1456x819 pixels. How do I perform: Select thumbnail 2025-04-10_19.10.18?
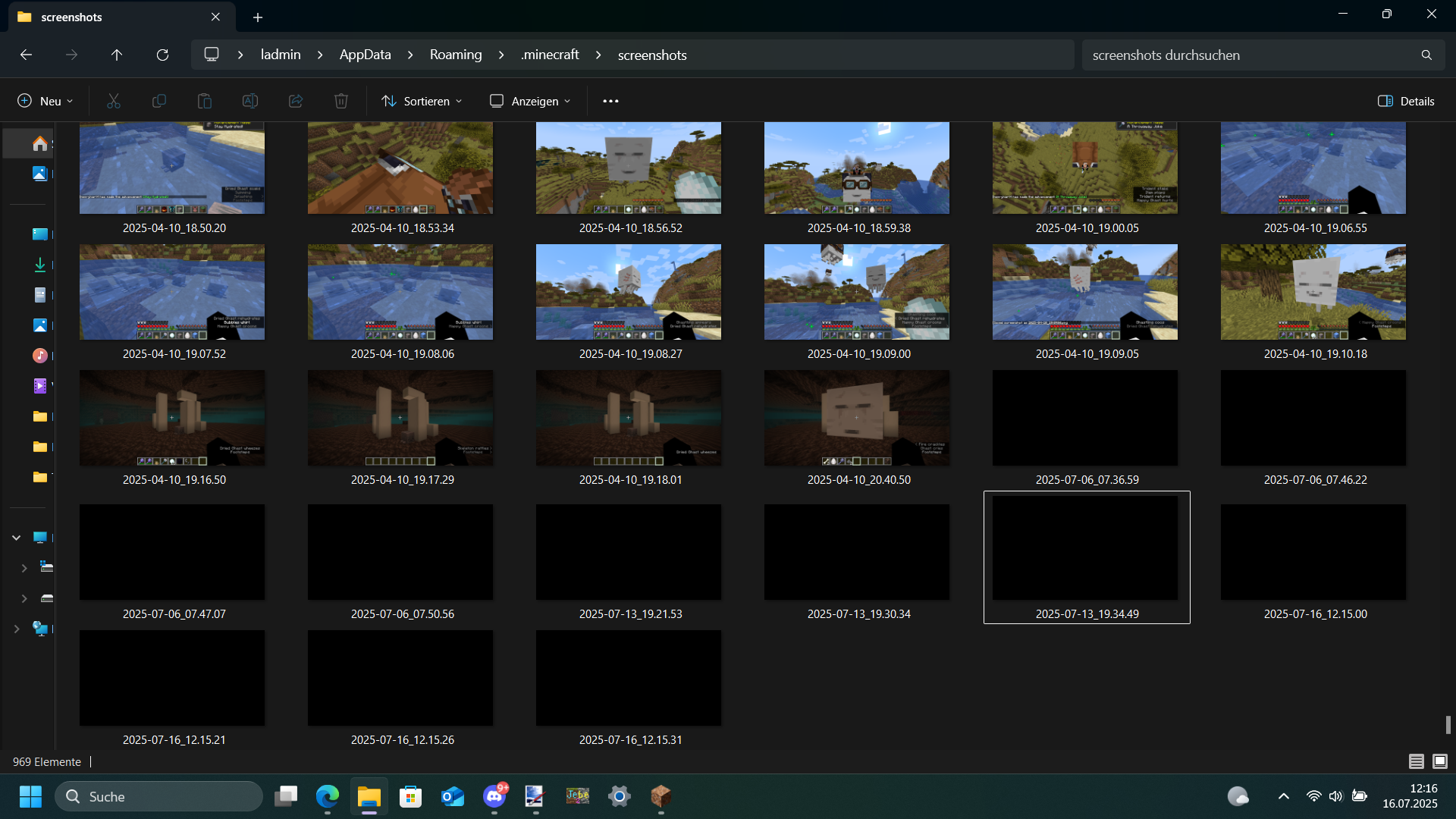pos(1313,292)
